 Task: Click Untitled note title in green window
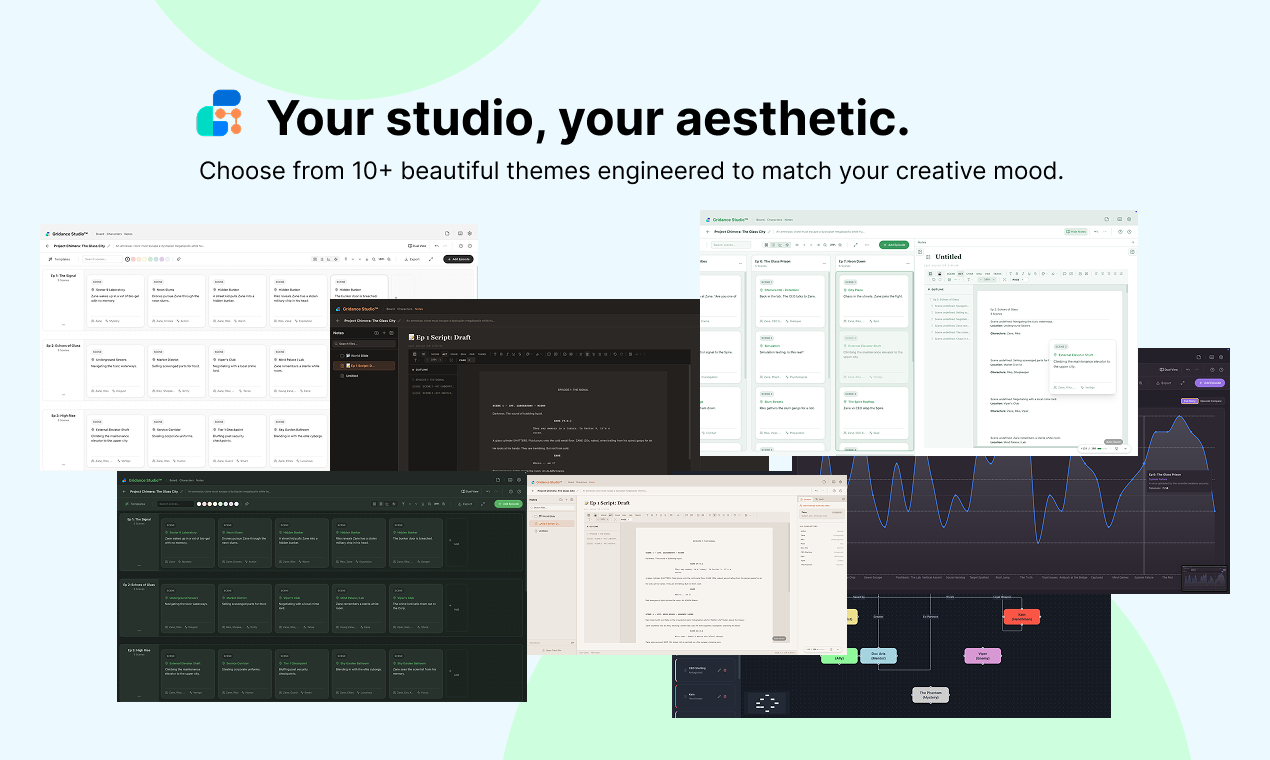pyautogui.click(x=948, y=256)
